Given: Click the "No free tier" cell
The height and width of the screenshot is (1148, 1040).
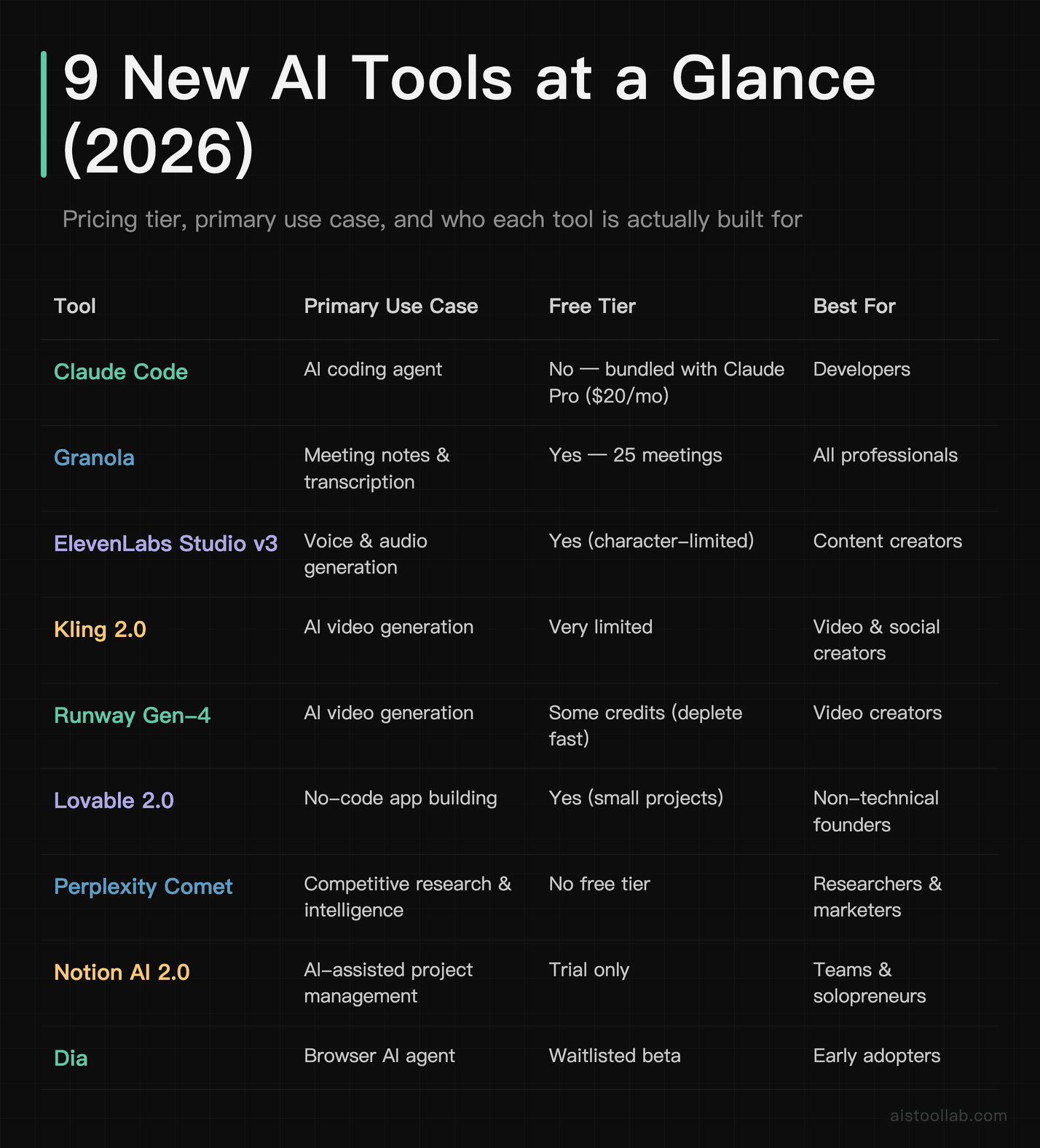Looking at the screenshot, I should [x=599, y=884].
